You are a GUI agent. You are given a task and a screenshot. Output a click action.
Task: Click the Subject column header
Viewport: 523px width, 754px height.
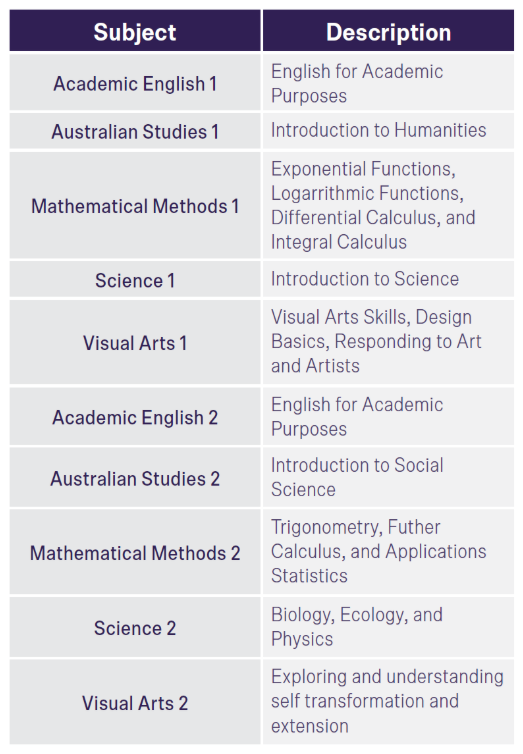coord(135,30)
